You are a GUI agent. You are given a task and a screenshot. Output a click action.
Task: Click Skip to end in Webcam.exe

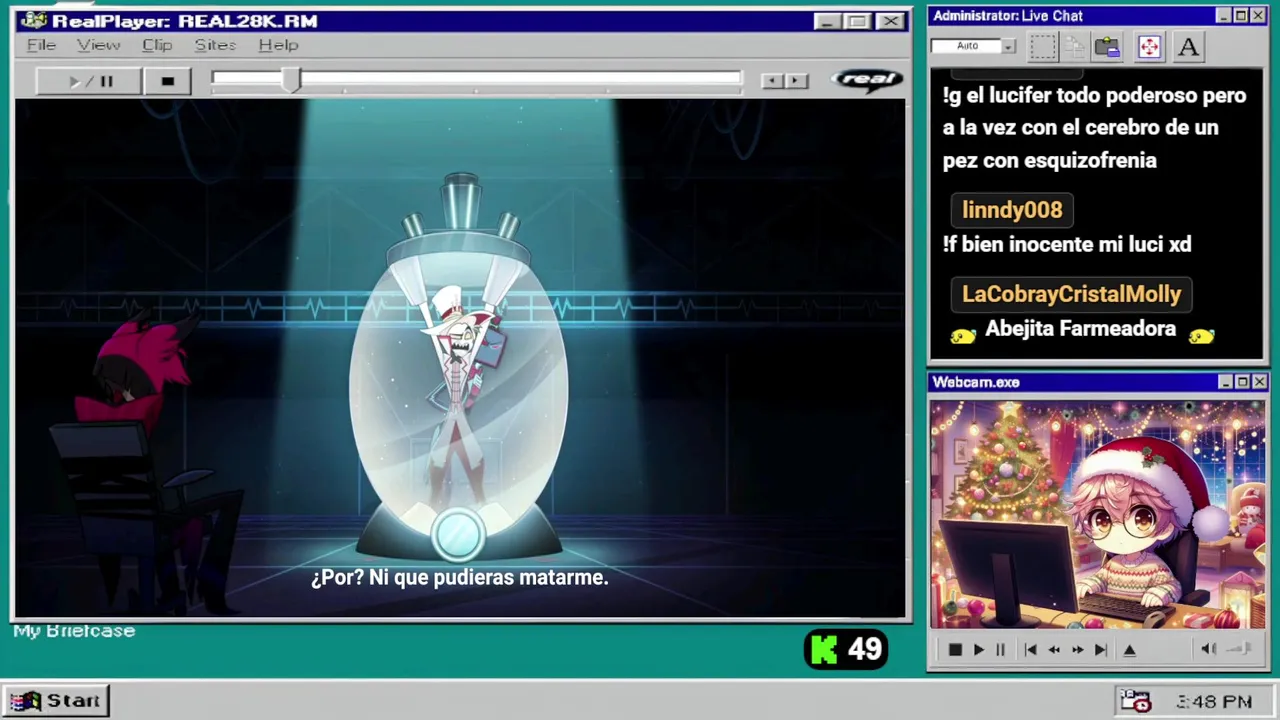coord(1101,650)
